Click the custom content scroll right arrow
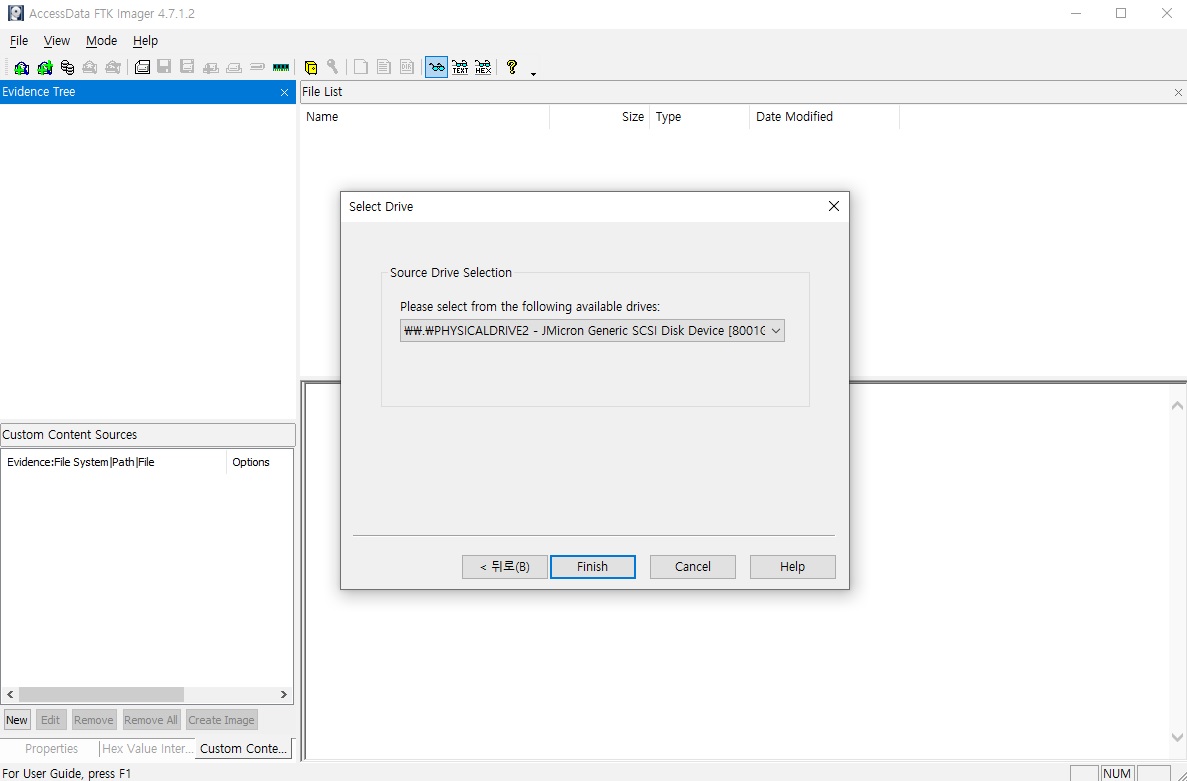This screenshot has height=781, width=1187. point(284,694)
